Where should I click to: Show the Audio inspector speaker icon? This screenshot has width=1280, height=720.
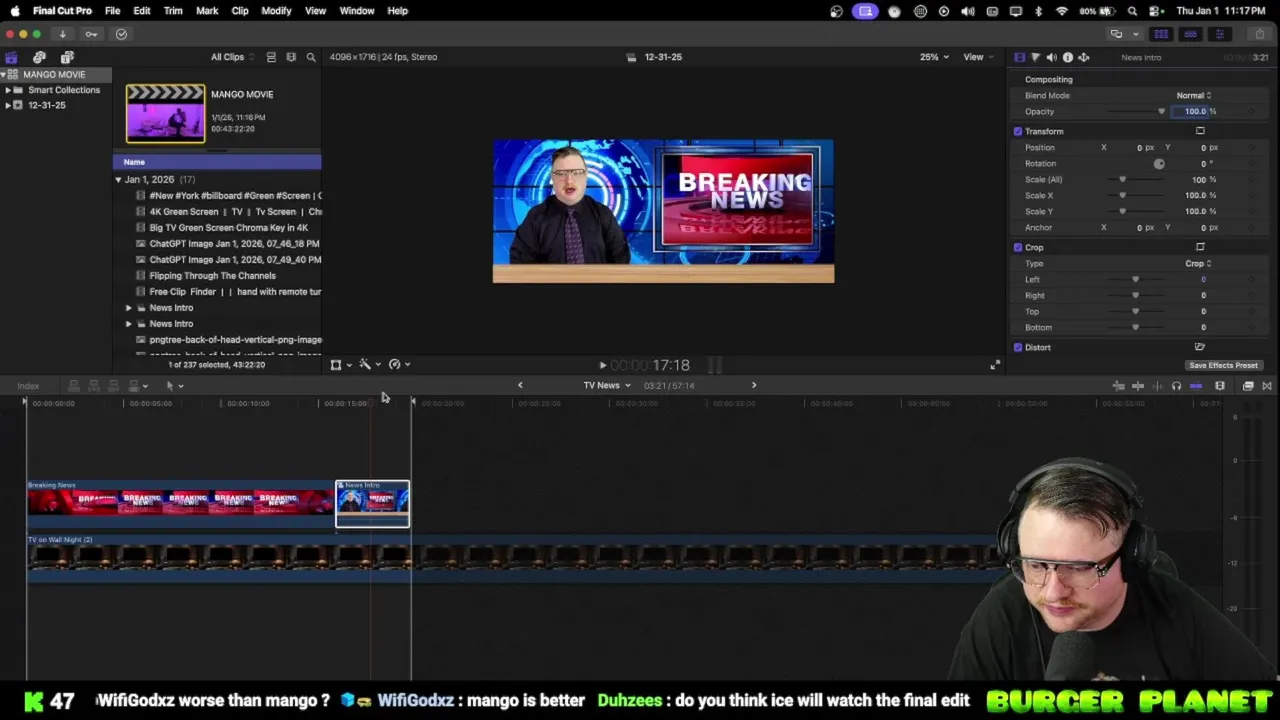tap(1051, 57)
